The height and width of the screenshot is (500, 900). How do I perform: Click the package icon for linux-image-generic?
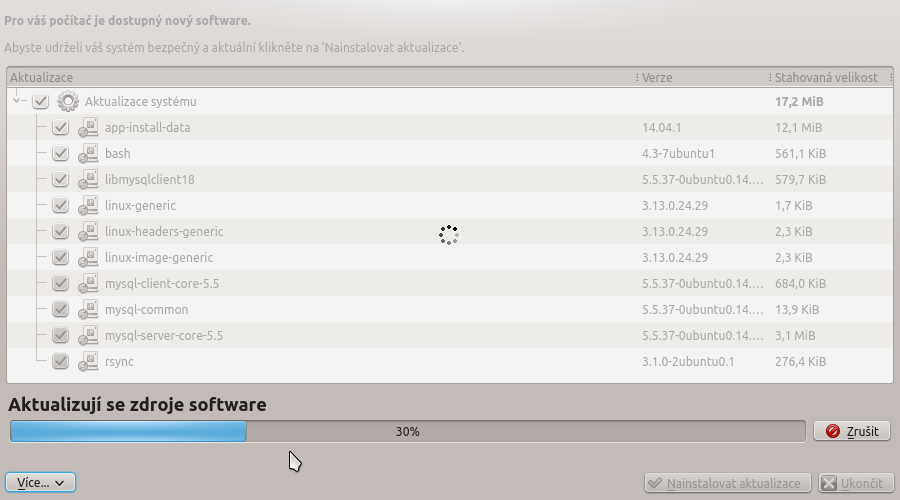[88, 257]
